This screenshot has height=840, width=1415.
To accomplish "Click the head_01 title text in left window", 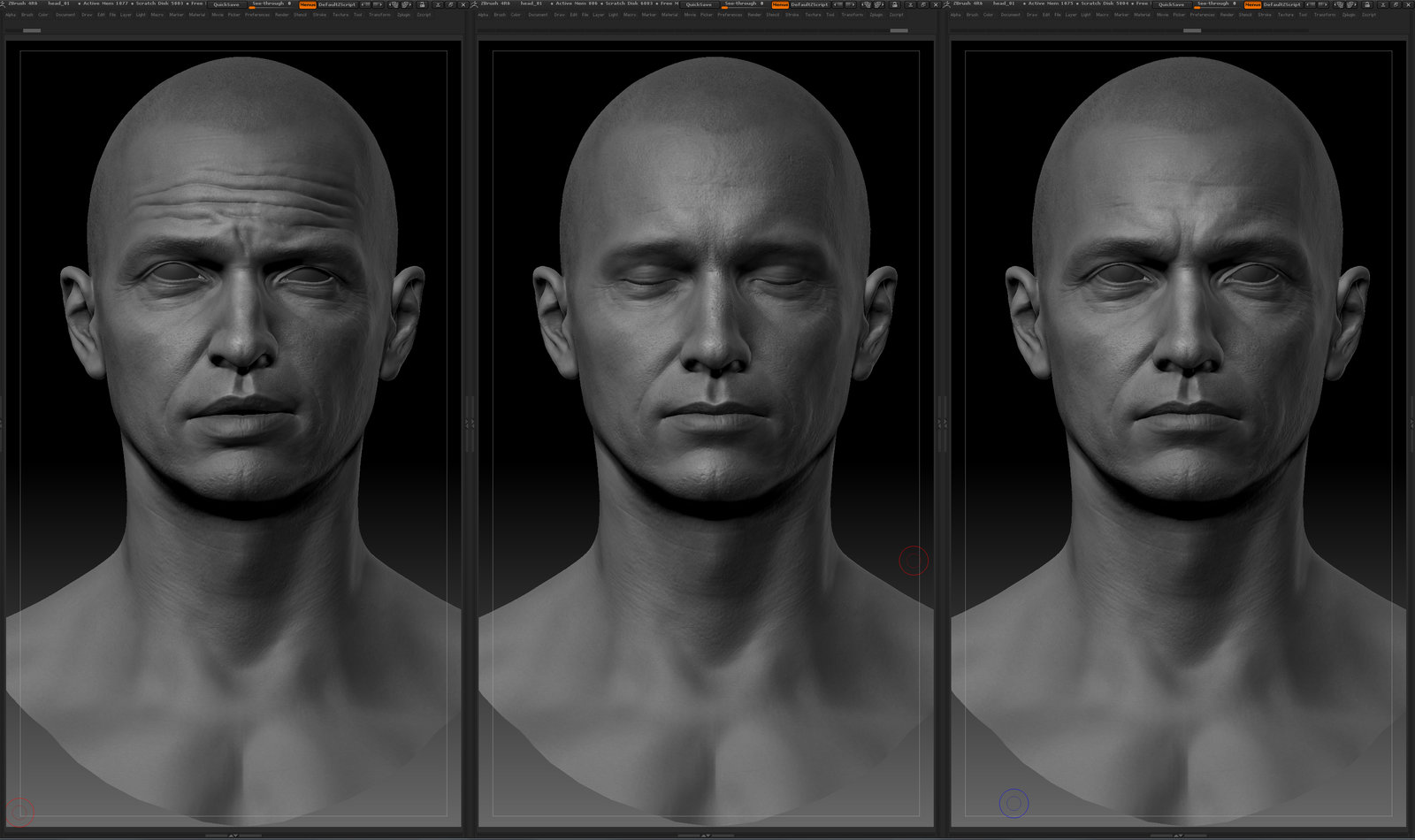I will tap(58, 4).
